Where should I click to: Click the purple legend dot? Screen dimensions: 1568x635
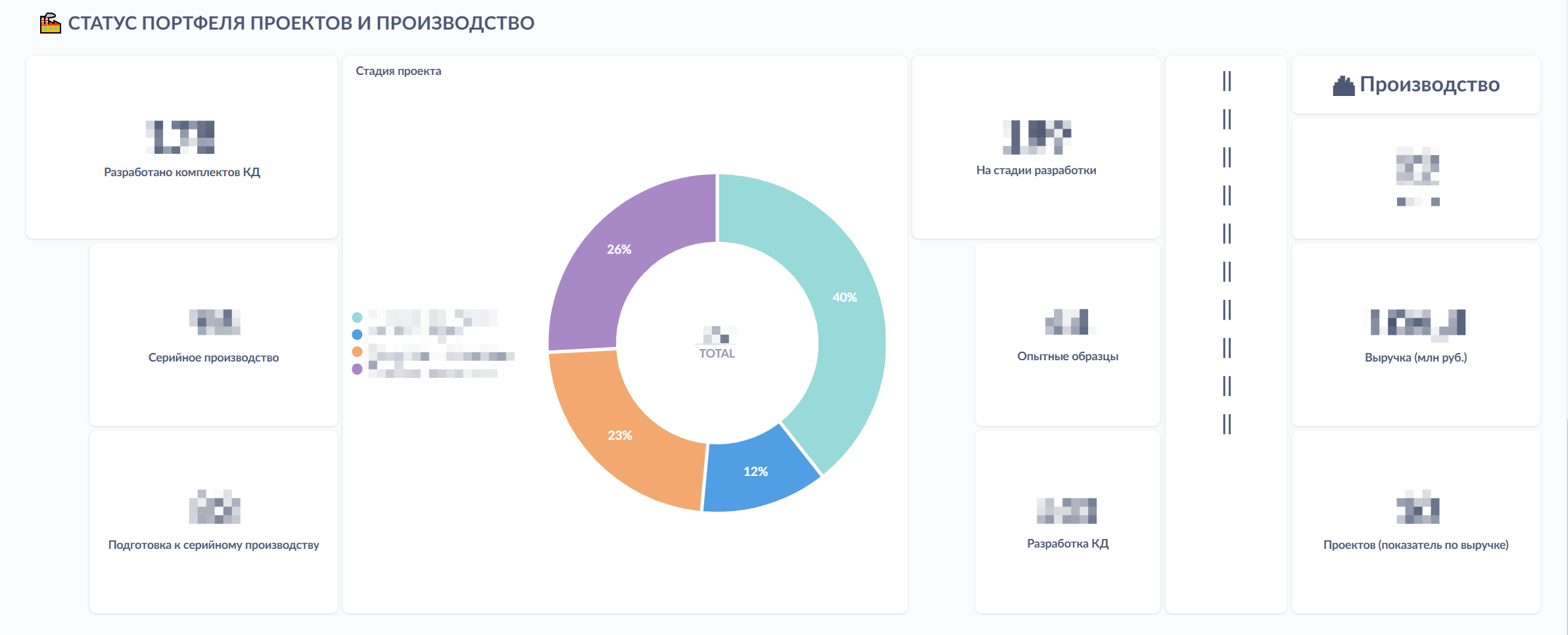357,369
